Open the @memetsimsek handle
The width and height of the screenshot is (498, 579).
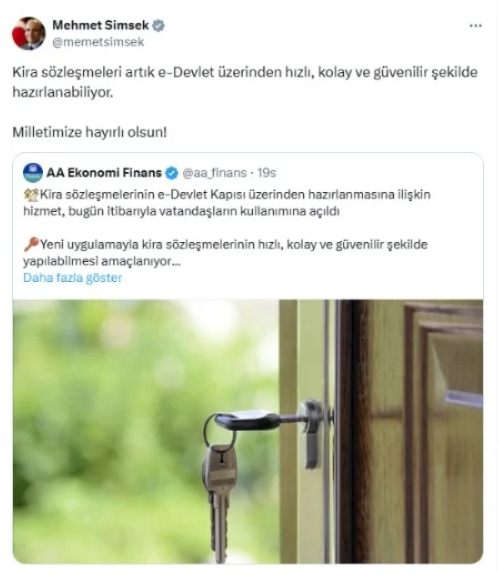pos(98,42)
